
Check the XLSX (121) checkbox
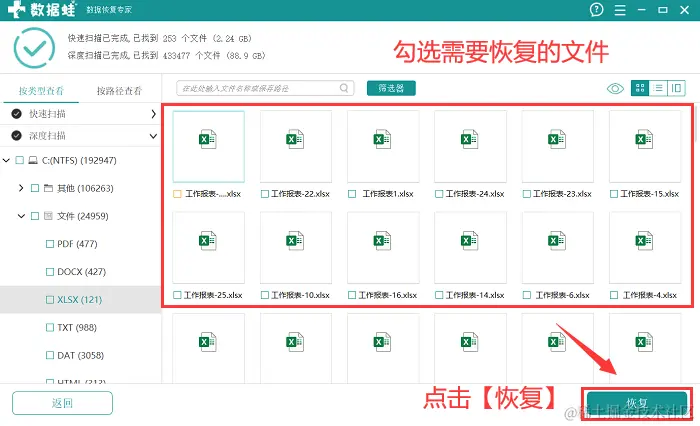click(x=50, y=300)
